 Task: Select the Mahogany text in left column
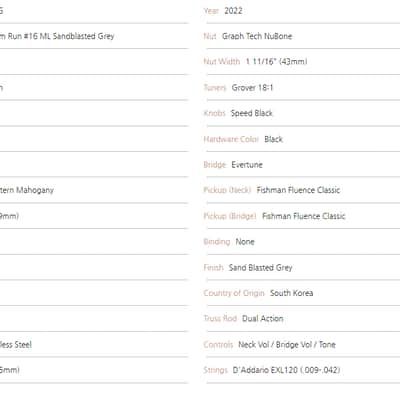coord(35,190)
